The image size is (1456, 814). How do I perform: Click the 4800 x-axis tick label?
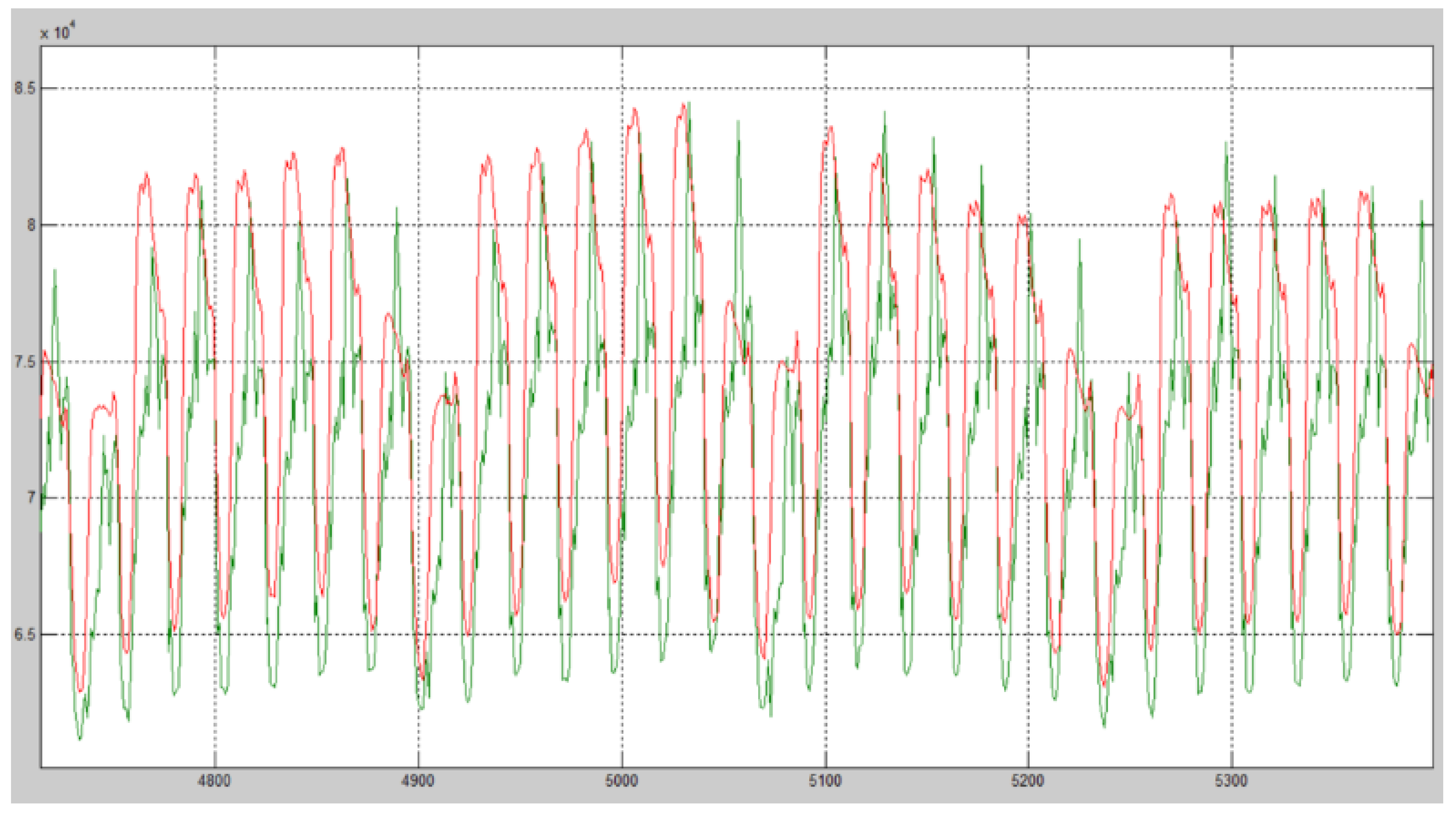pos(214,781)
